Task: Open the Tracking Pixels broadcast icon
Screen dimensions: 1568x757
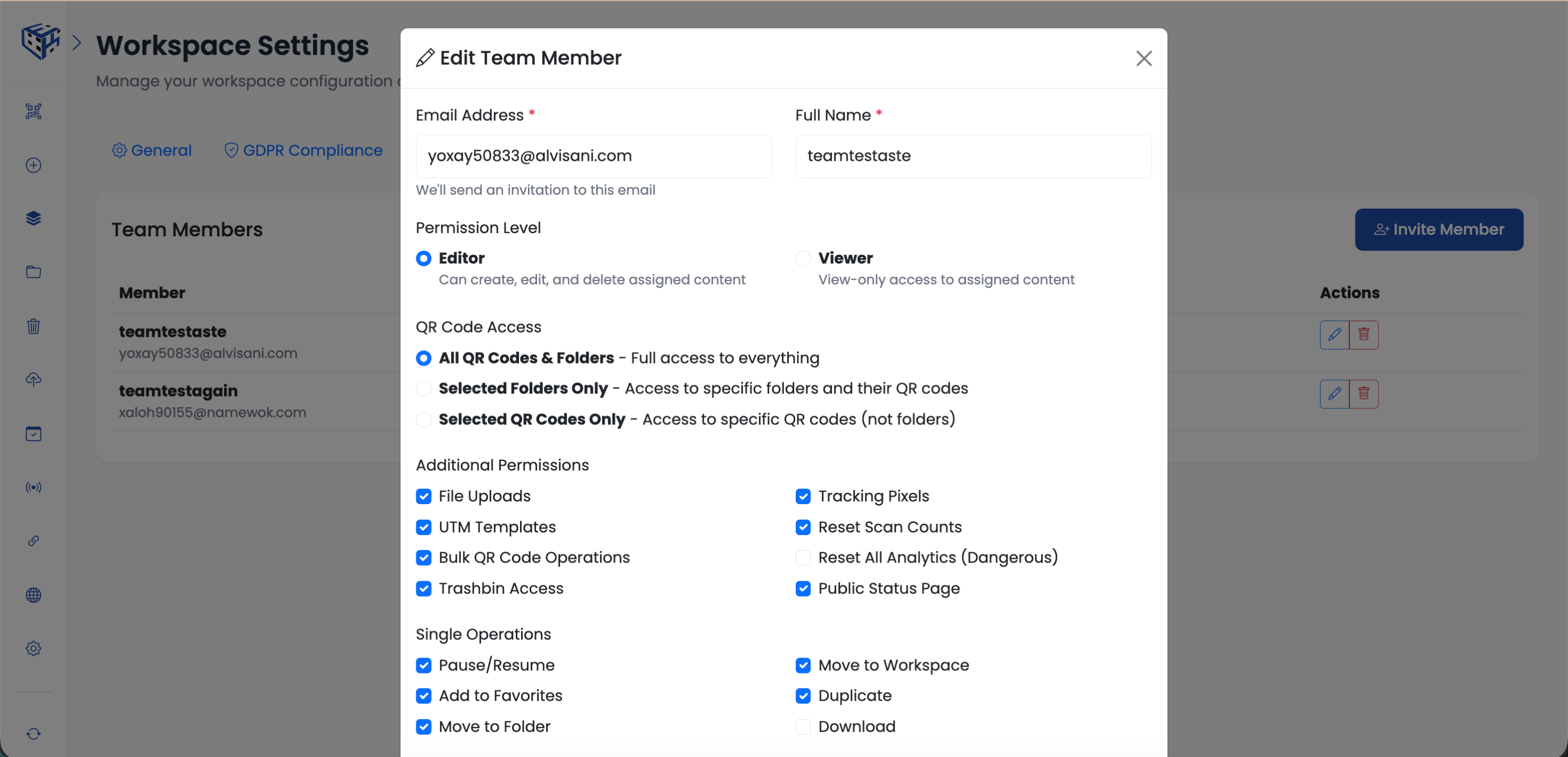Action: (x=34, y=486)
